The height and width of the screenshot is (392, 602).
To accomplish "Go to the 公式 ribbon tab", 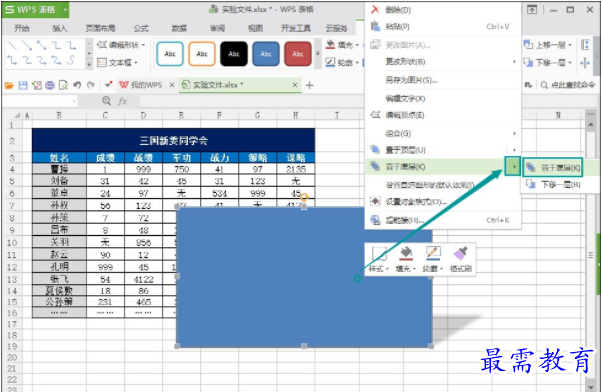I will (x=141, y=28).
